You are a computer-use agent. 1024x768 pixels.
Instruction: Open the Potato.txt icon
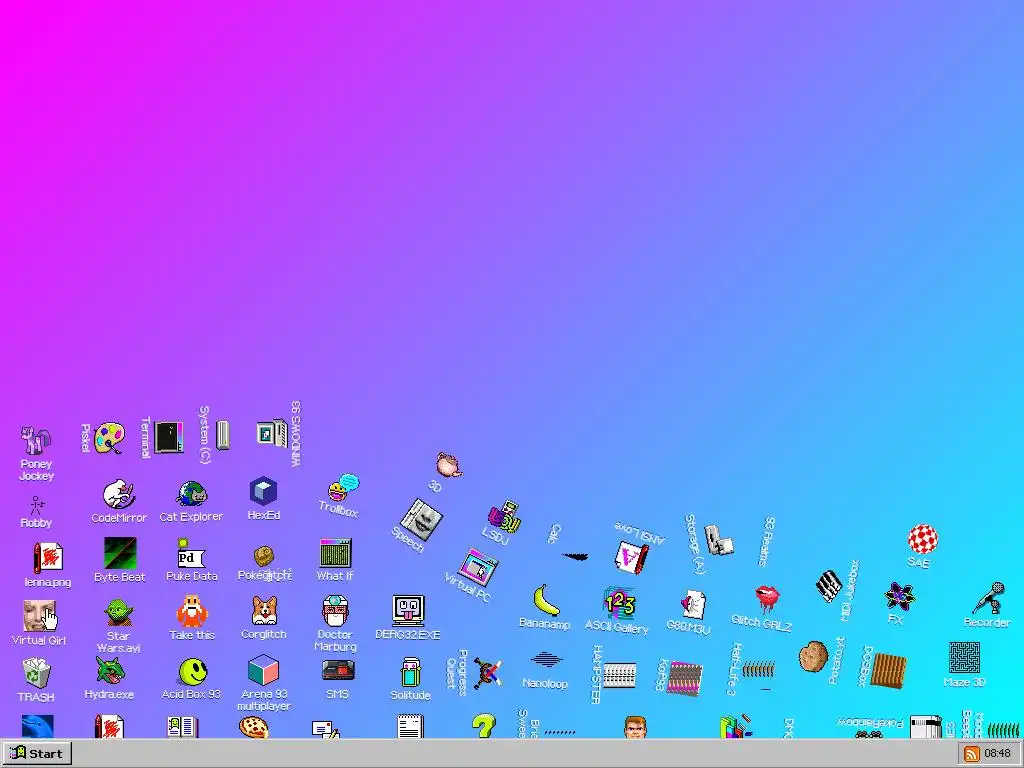(813, 656)
